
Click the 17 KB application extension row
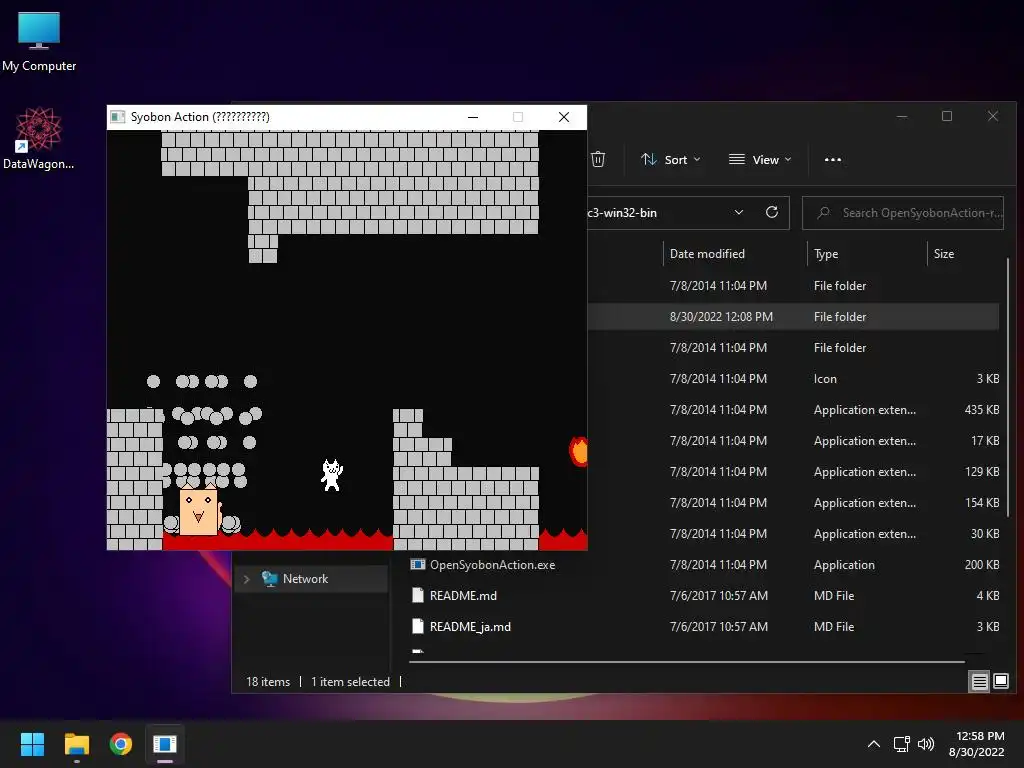click(793, 441)
